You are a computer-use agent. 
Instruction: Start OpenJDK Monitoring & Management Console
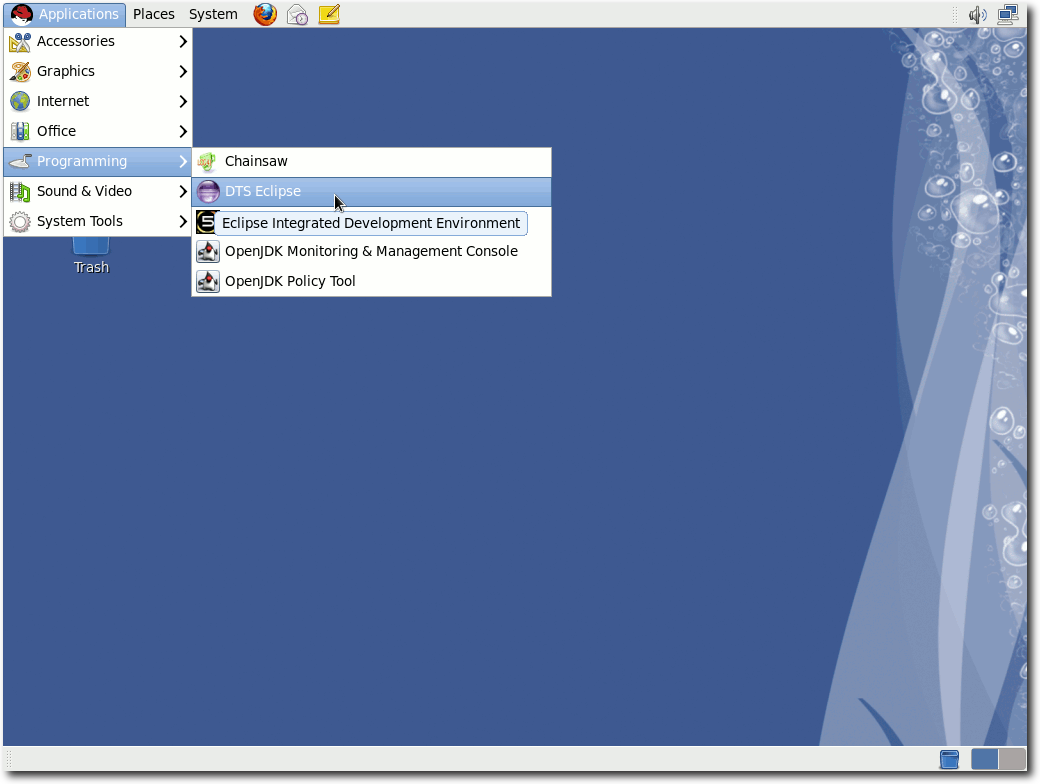tap(371, 252)
